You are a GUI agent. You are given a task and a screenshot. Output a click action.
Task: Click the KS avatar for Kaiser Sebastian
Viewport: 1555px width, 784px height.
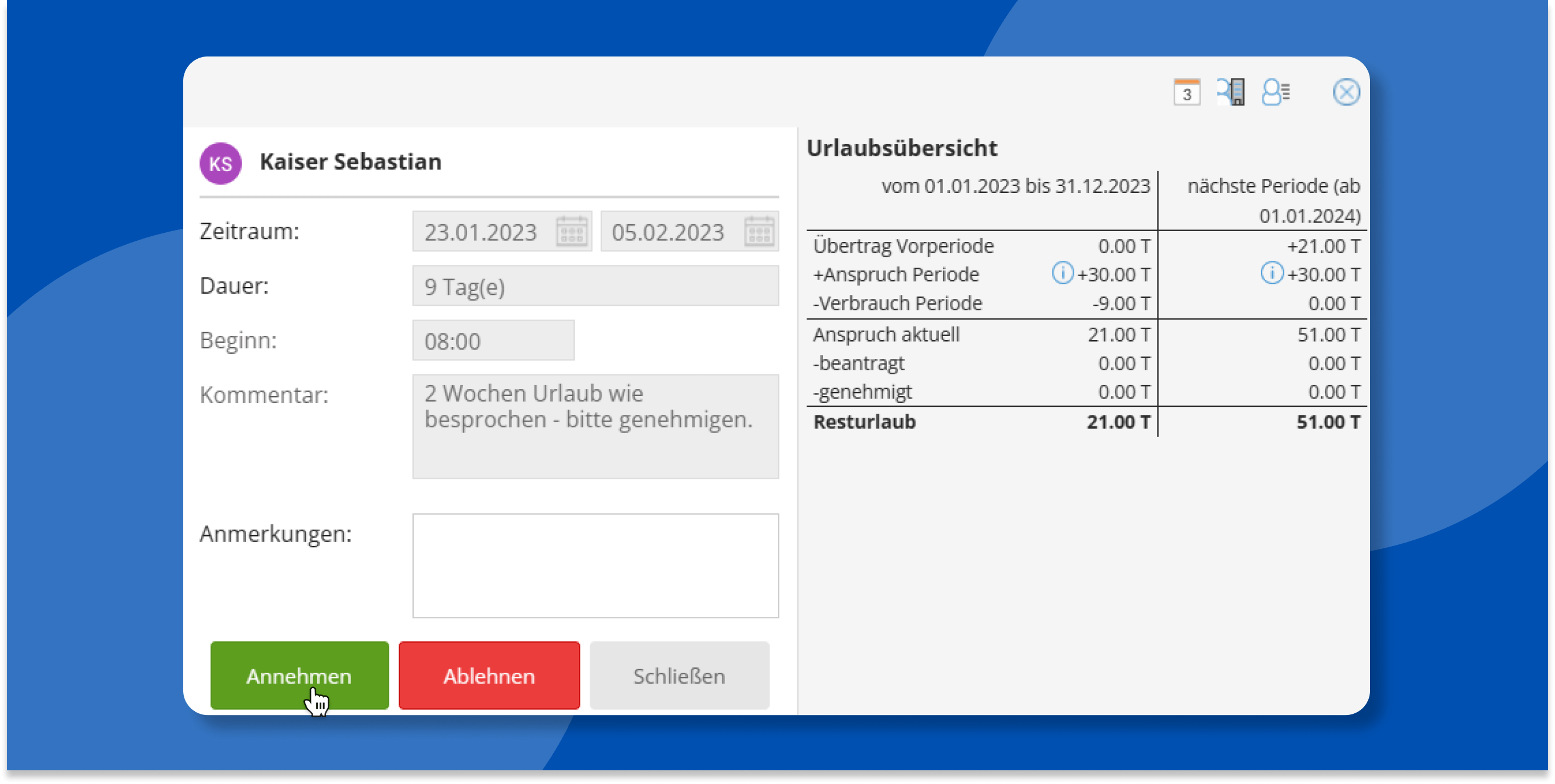click(220, 163)
